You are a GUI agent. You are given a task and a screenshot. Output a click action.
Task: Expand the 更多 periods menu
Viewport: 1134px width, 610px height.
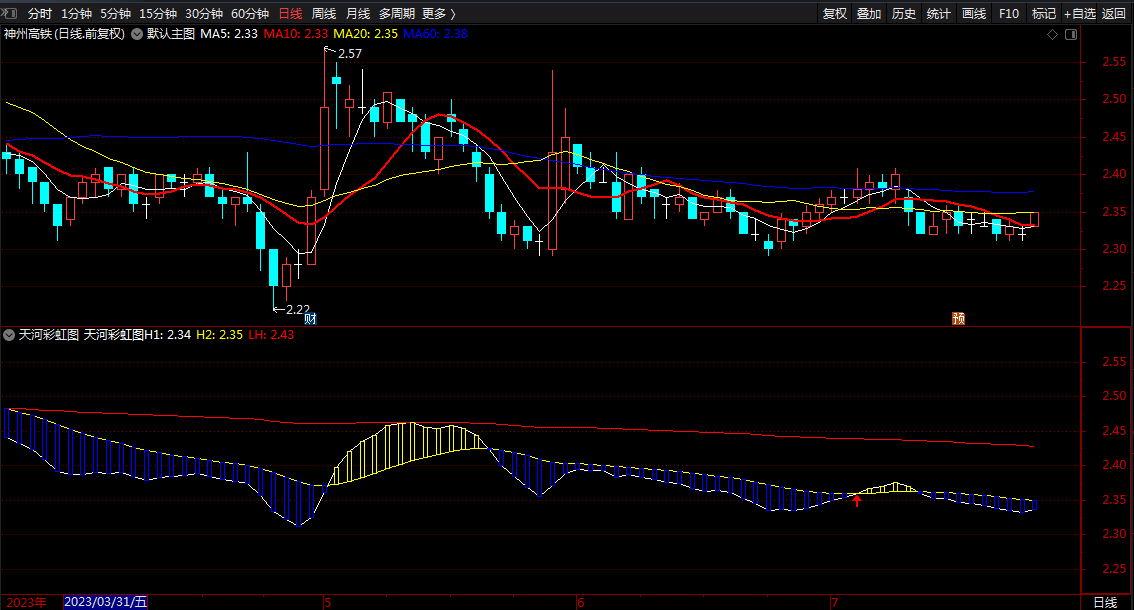(438, 14)
